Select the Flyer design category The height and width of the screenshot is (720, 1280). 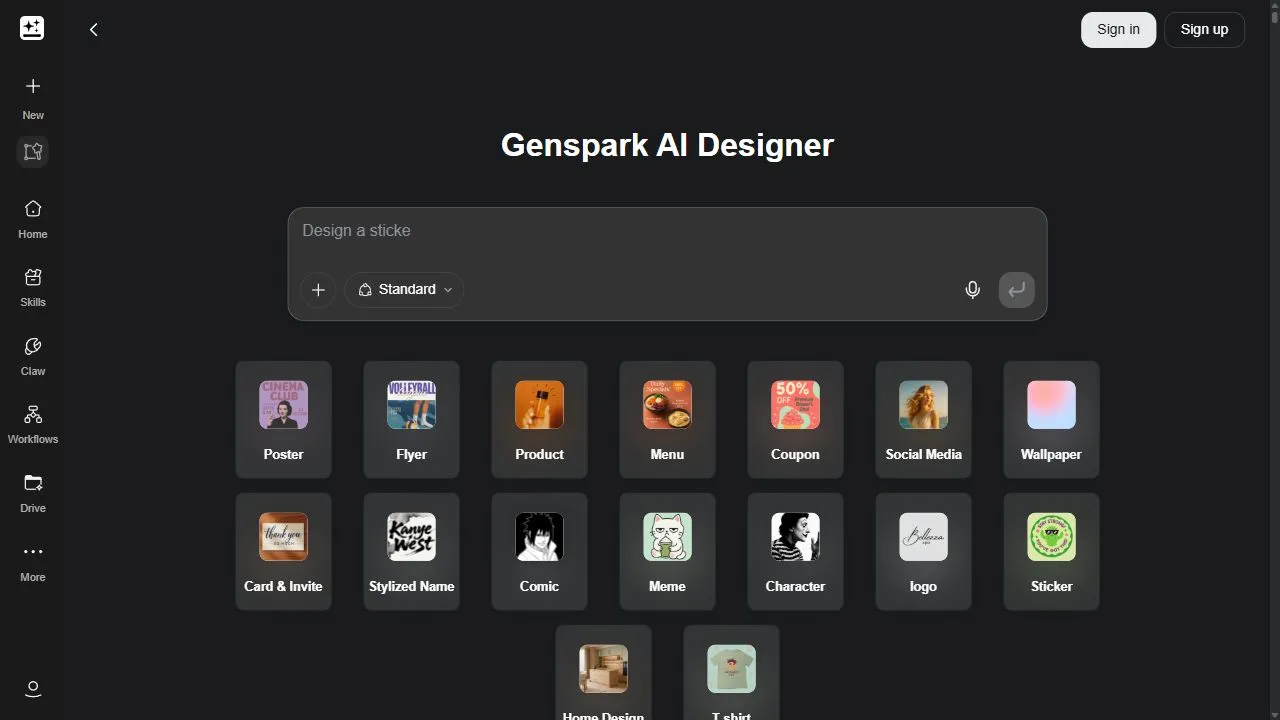click(x=411, y=420)
